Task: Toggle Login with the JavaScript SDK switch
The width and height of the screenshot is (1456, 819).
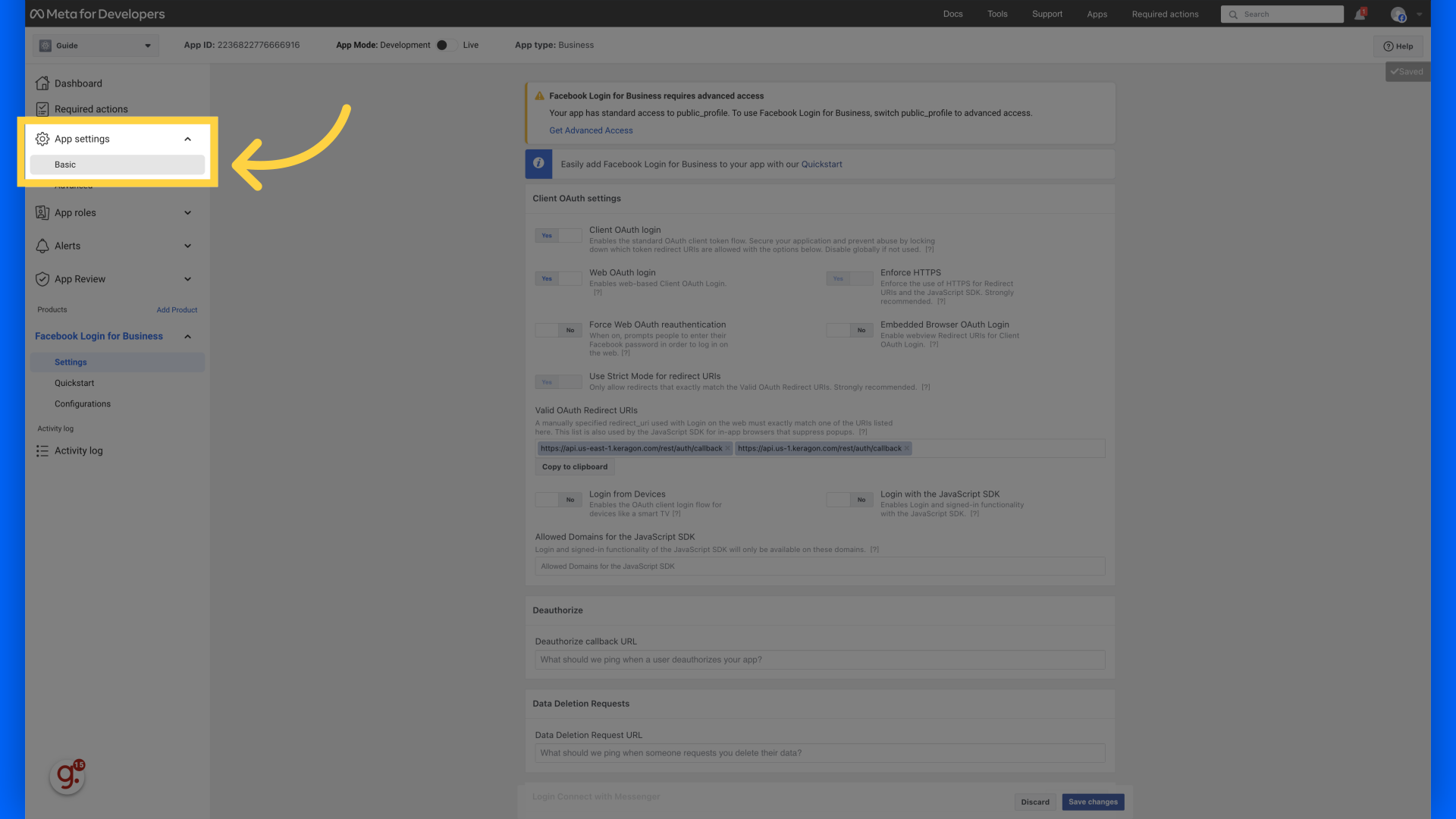Action: click(x=849, y=500)
